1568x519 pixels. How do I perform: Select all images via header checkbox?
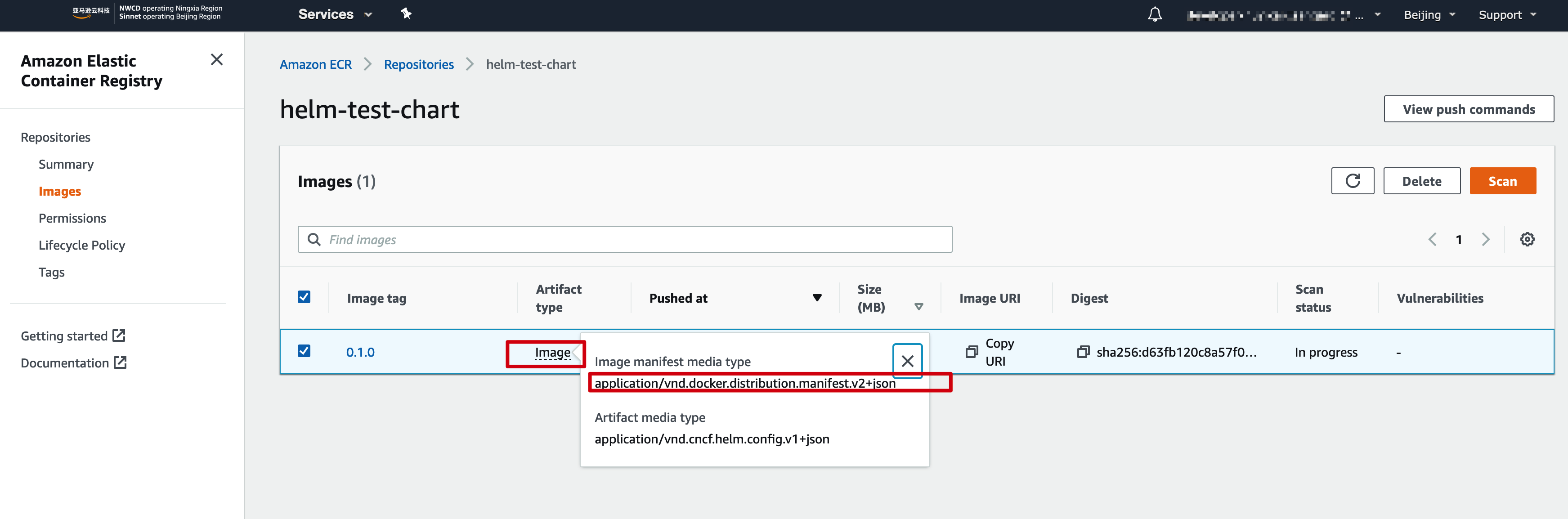(x=304, y=296)
